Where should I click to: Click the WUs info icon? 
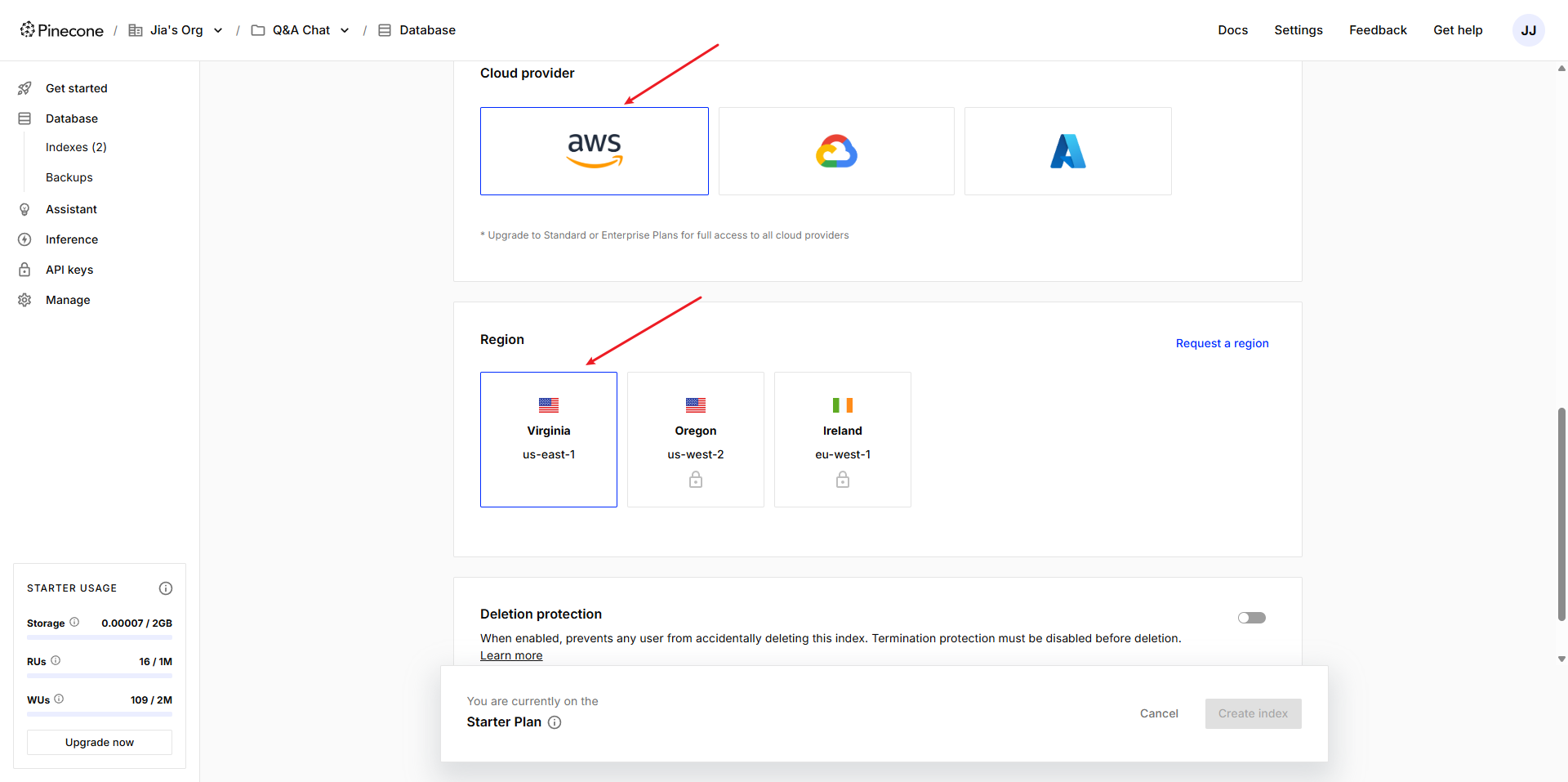click(x=59, y=699)
